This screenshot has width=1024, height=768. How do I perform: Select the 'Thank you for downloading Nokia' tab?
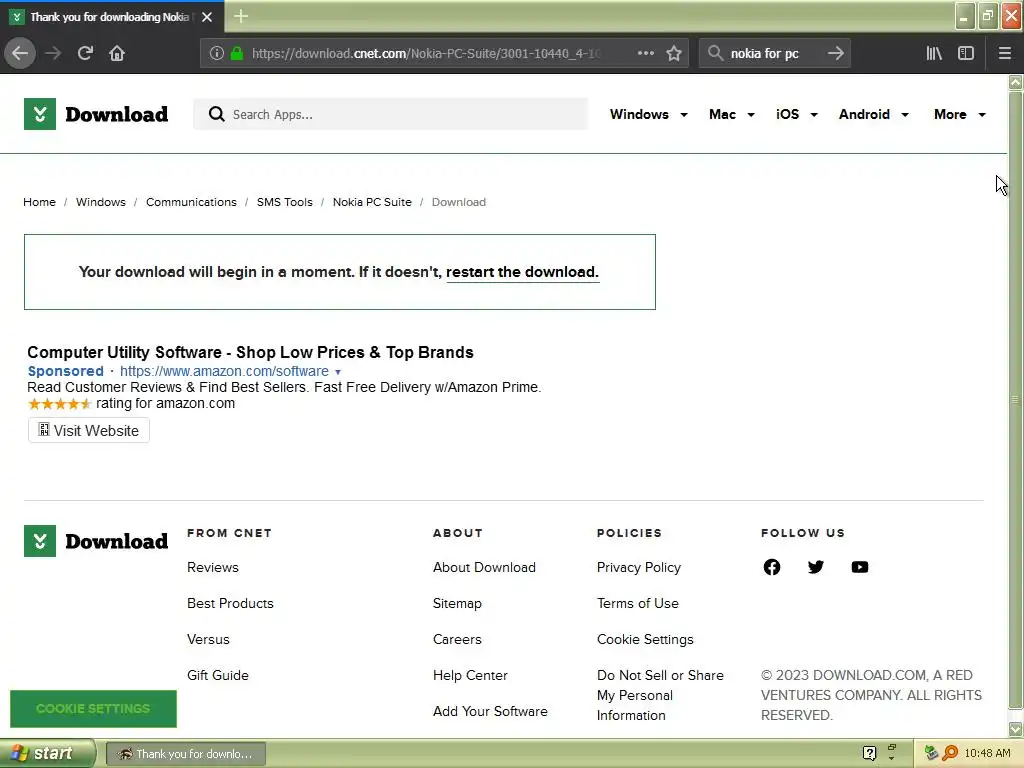(112, 17)
